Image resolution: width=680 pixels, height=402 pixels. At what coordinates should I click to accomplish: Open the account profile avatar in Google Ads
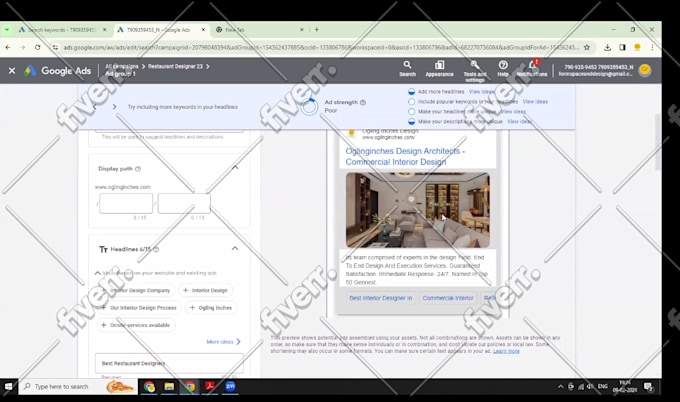coord(645,70)
